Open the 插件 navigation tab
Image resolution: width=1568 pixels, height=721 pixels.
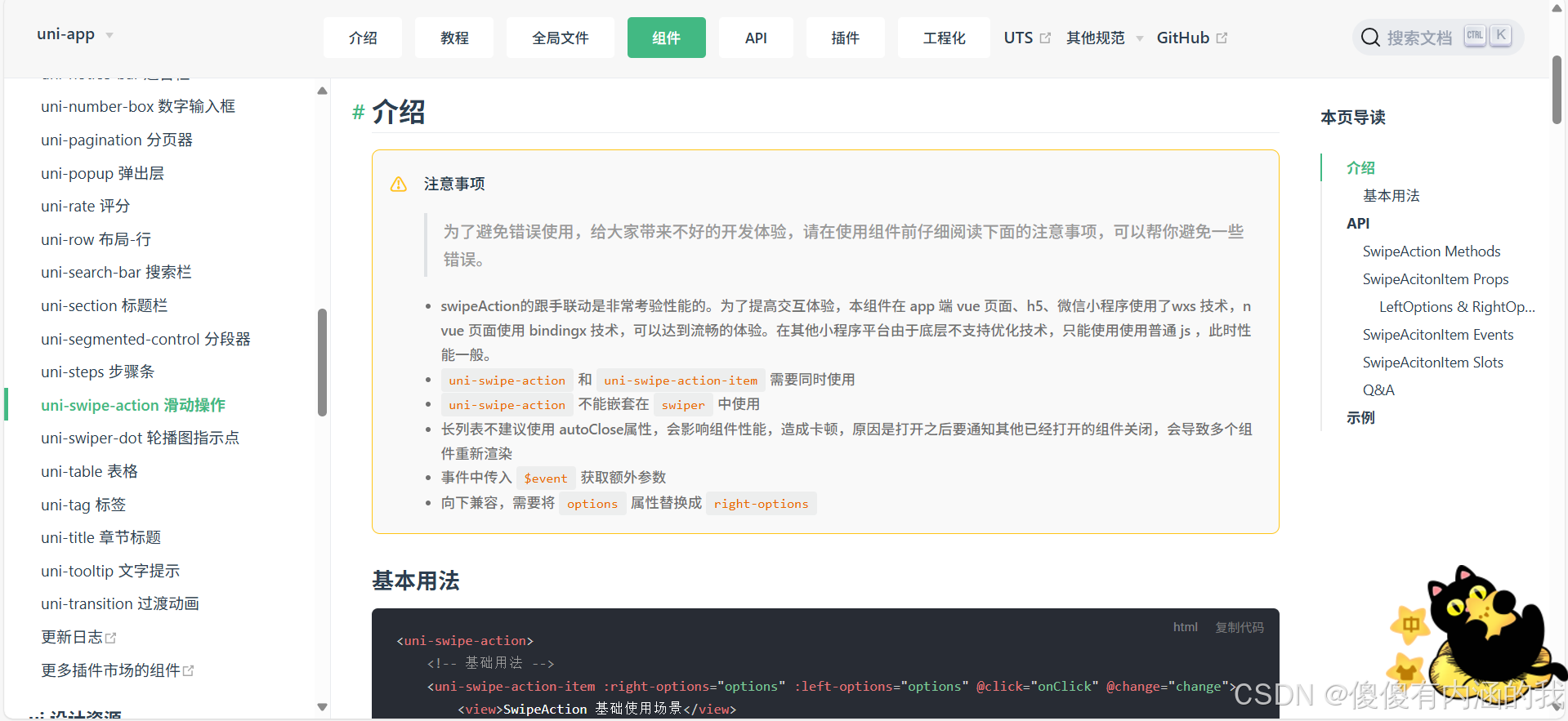tap(846, 38)
